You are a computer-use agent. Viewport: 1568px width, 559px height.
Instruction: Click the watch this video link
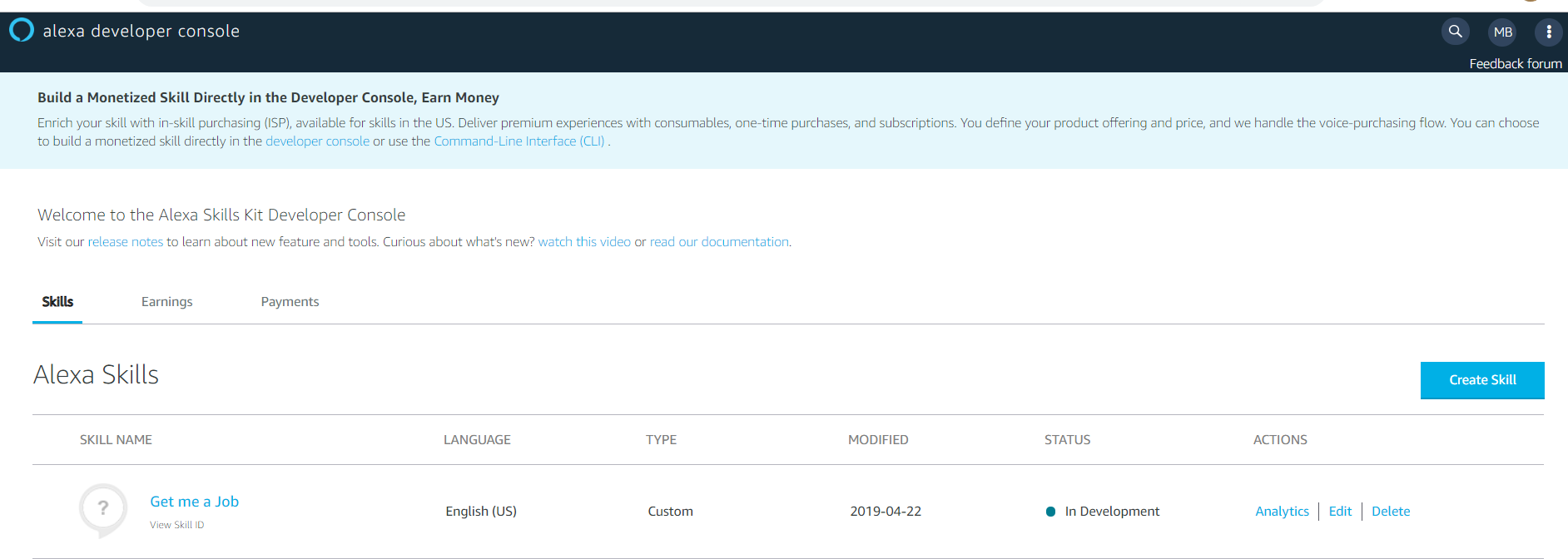(x=584, y=242)
